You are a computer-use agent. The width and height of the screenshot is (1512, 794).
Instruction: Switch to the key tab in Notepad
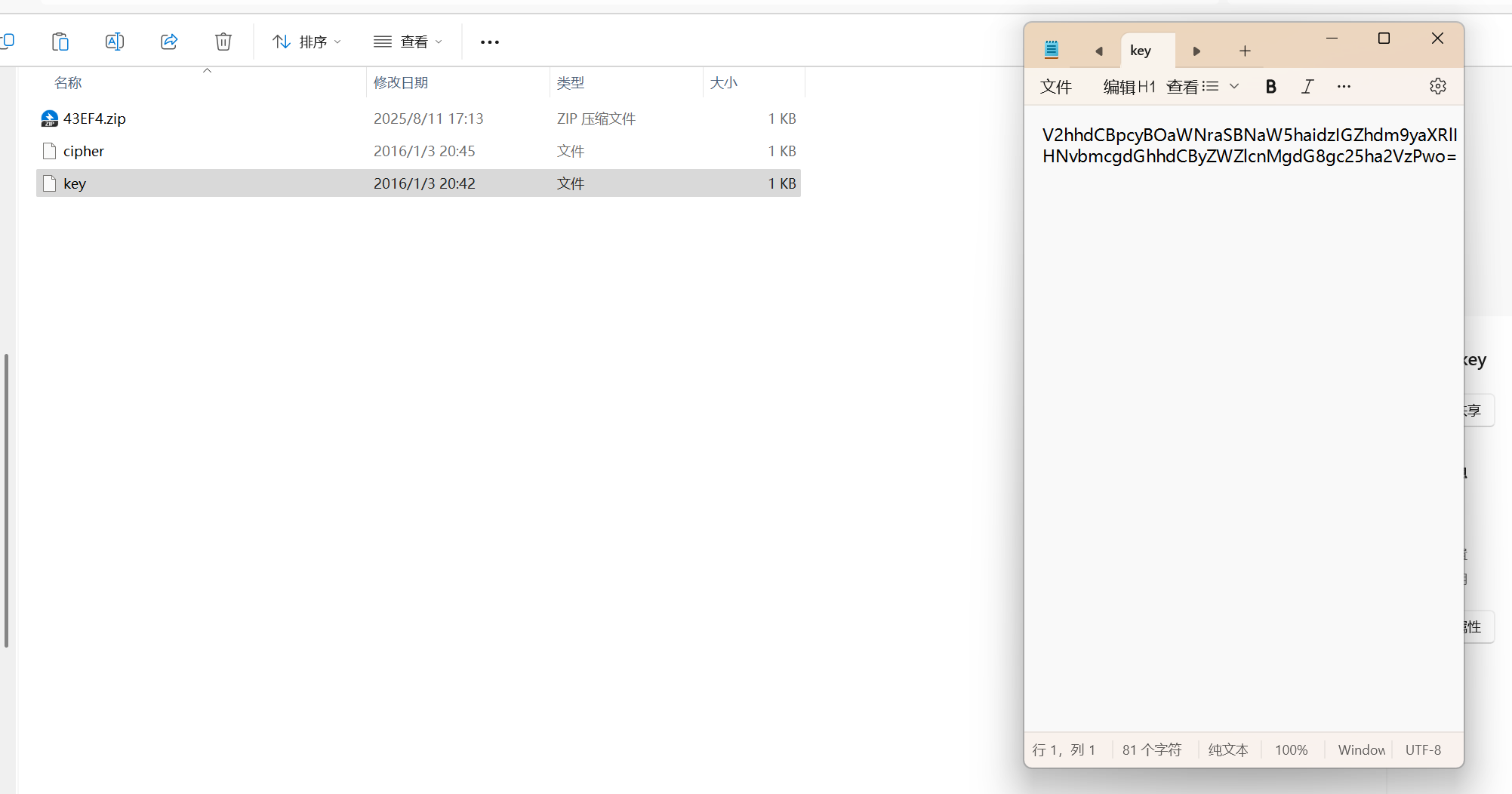pyautogui.click(x=1141, y=51)
